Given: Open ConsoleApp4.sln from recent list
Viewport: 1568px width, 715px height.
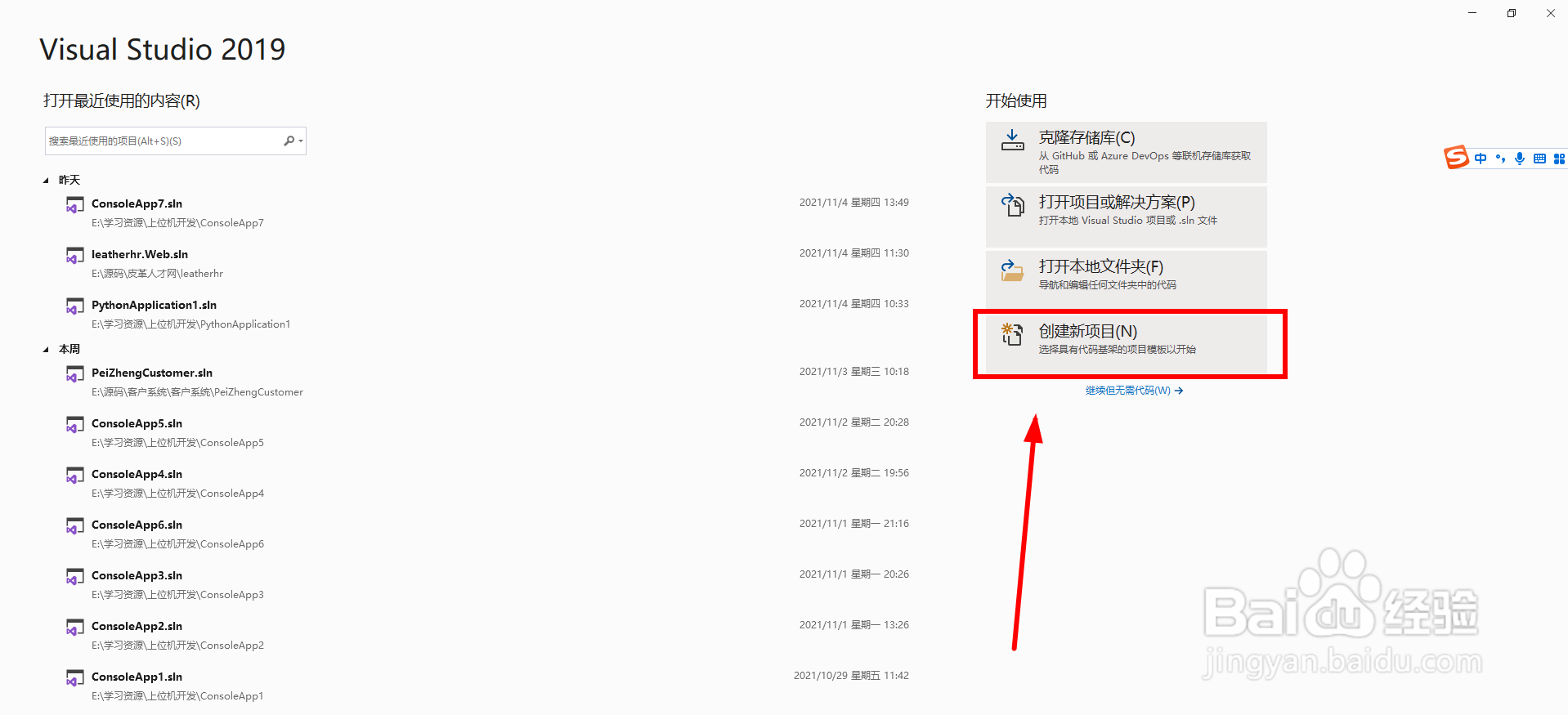Looking at the screenshot, I should [487, 483].
